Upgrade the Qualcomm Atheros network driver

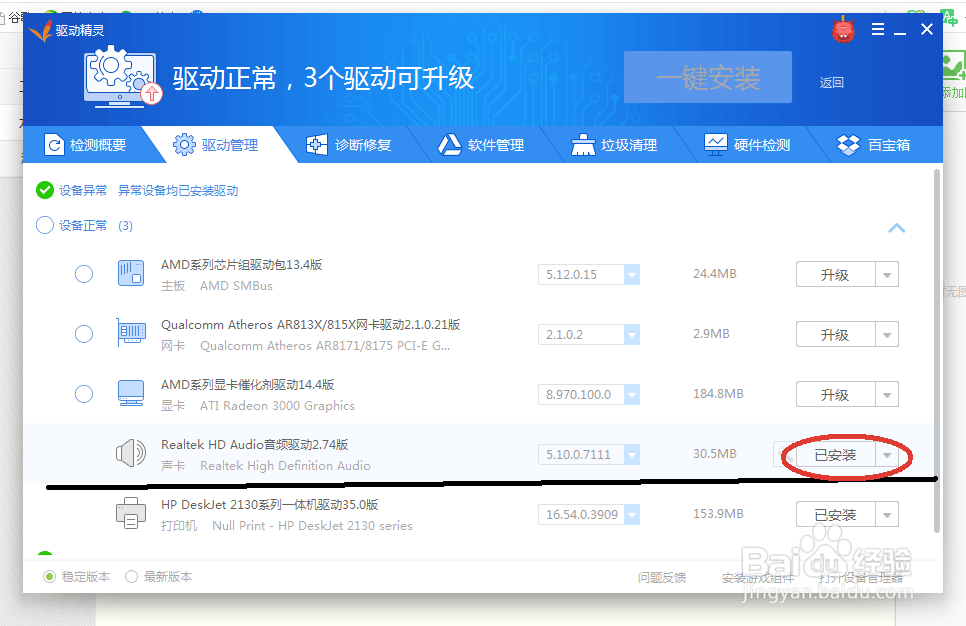coord(835,335)
